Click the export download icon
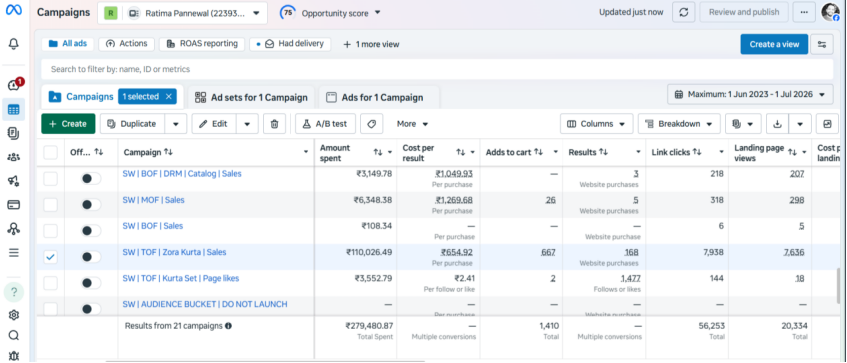This screenshot has height=363, width=847. (x=778, y=124)
